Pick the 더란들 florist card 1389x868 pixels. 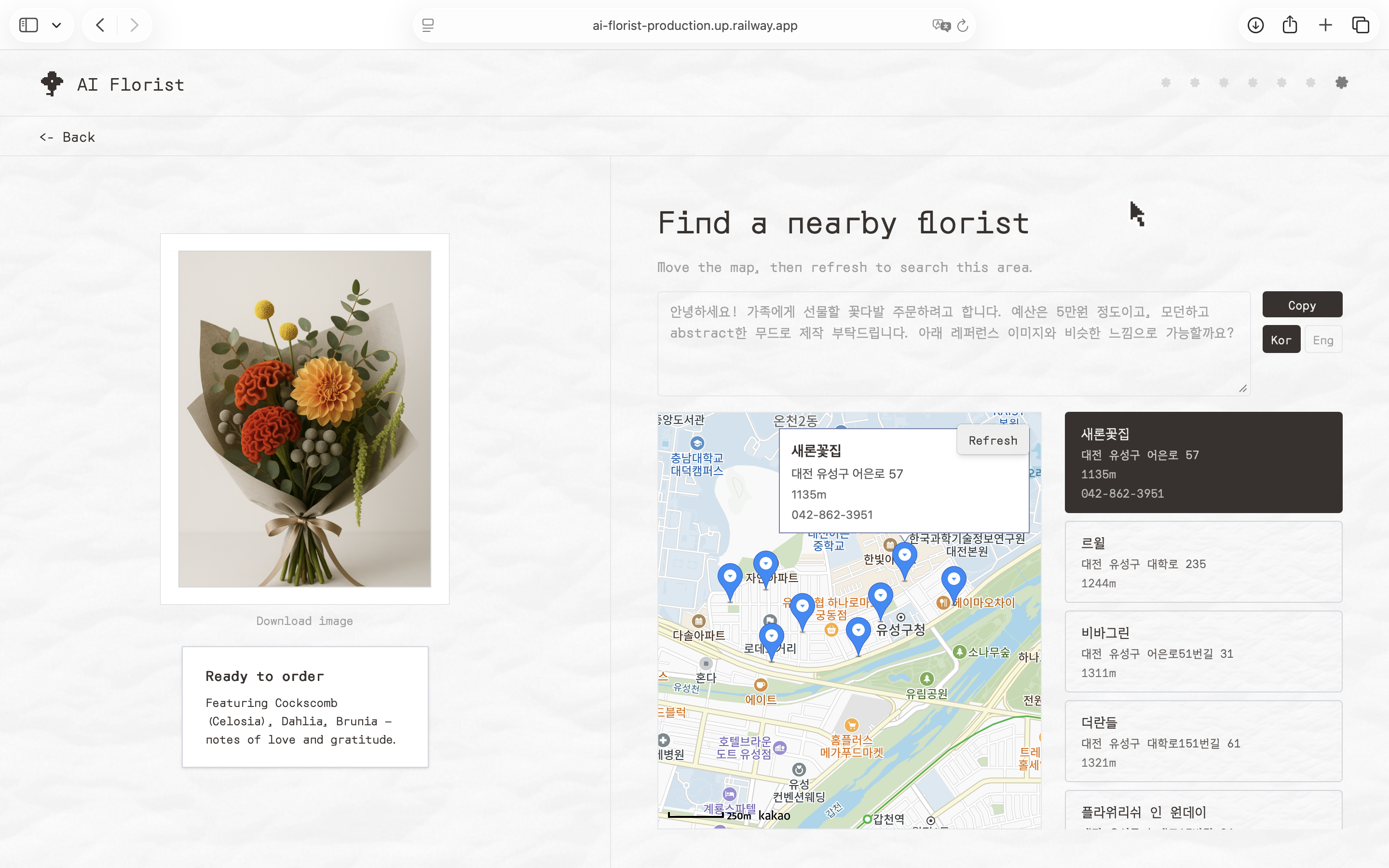click(1203, 741)
